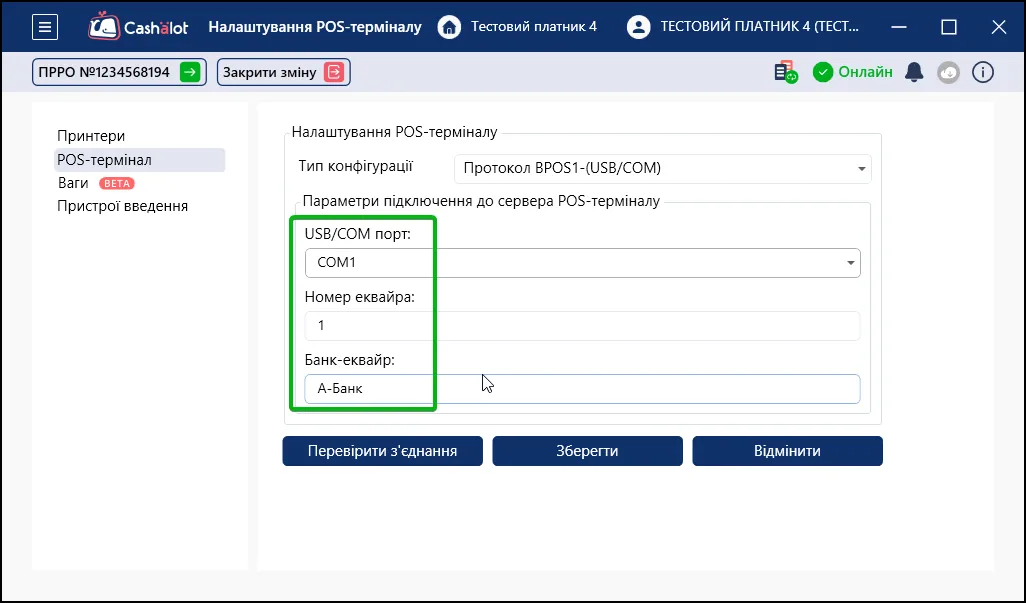
Task: Click the Тип конфігурації label
Action: pyautogui.click(x=356, y=165)
